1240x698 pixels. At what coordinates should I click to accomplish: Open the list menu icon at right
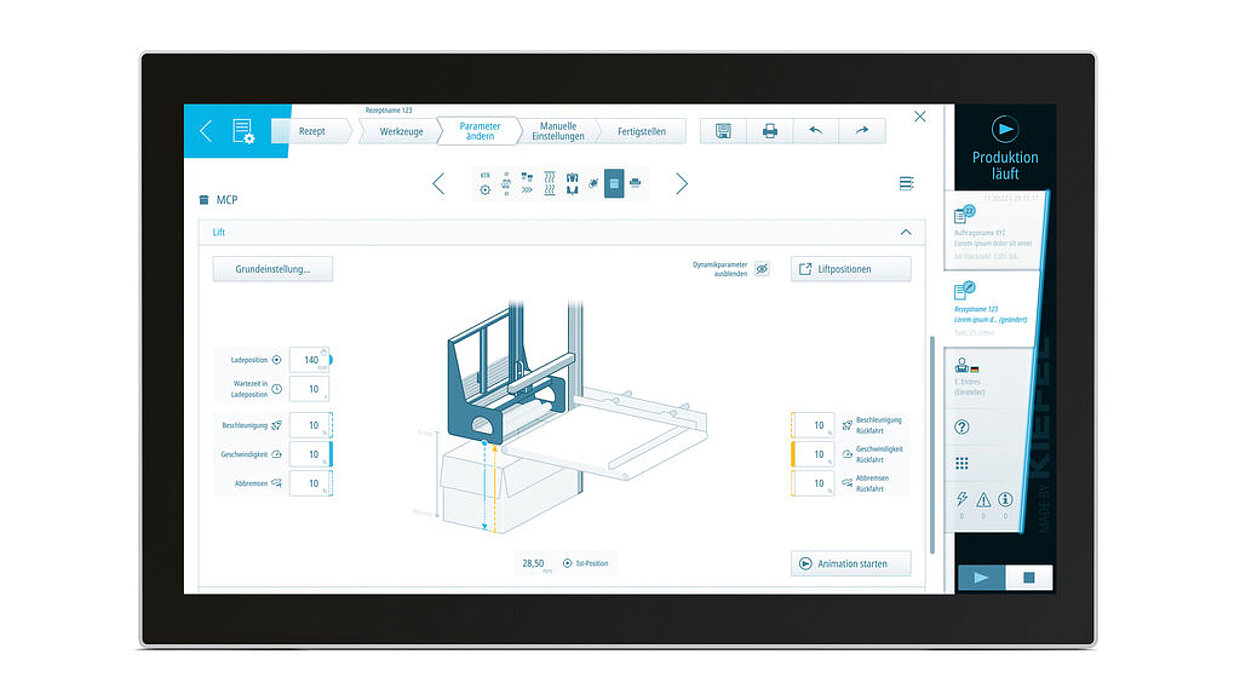pyautogui.click(x=906, y=184)
